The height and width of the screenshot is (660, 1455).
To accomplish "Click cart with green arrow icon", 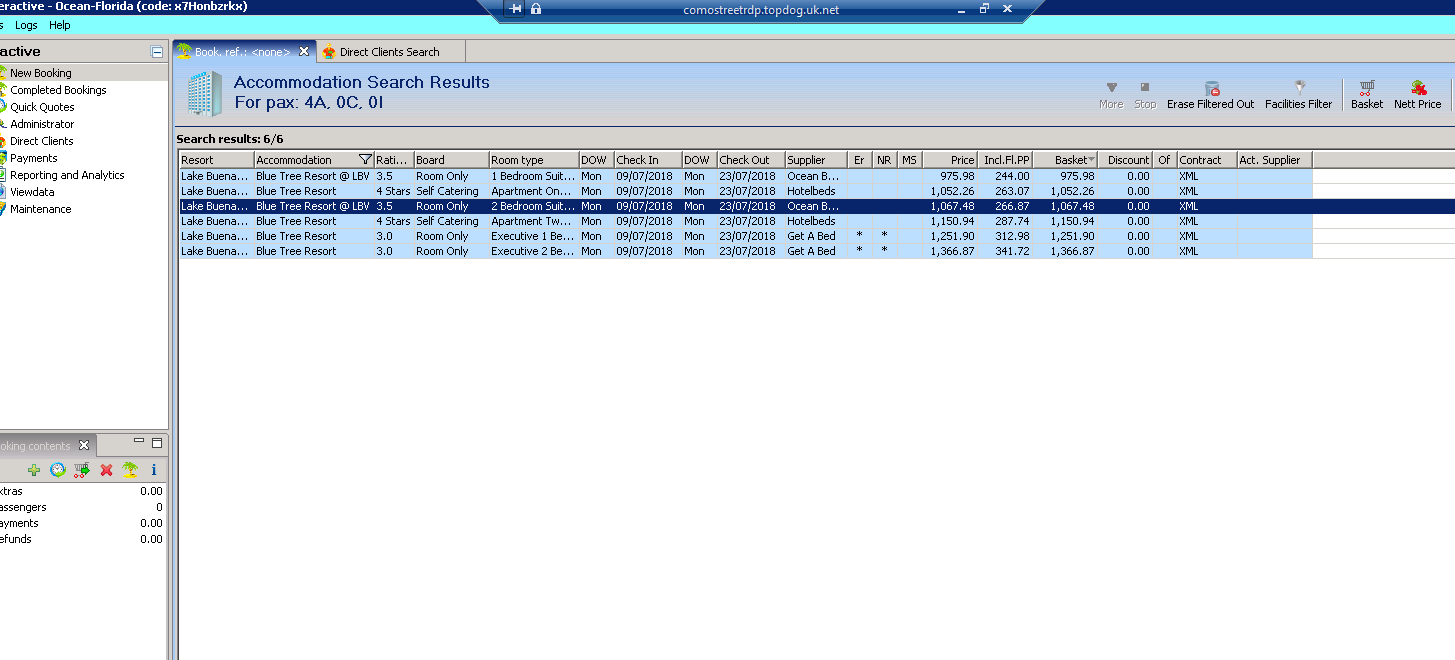I will [x=82, y=469].
